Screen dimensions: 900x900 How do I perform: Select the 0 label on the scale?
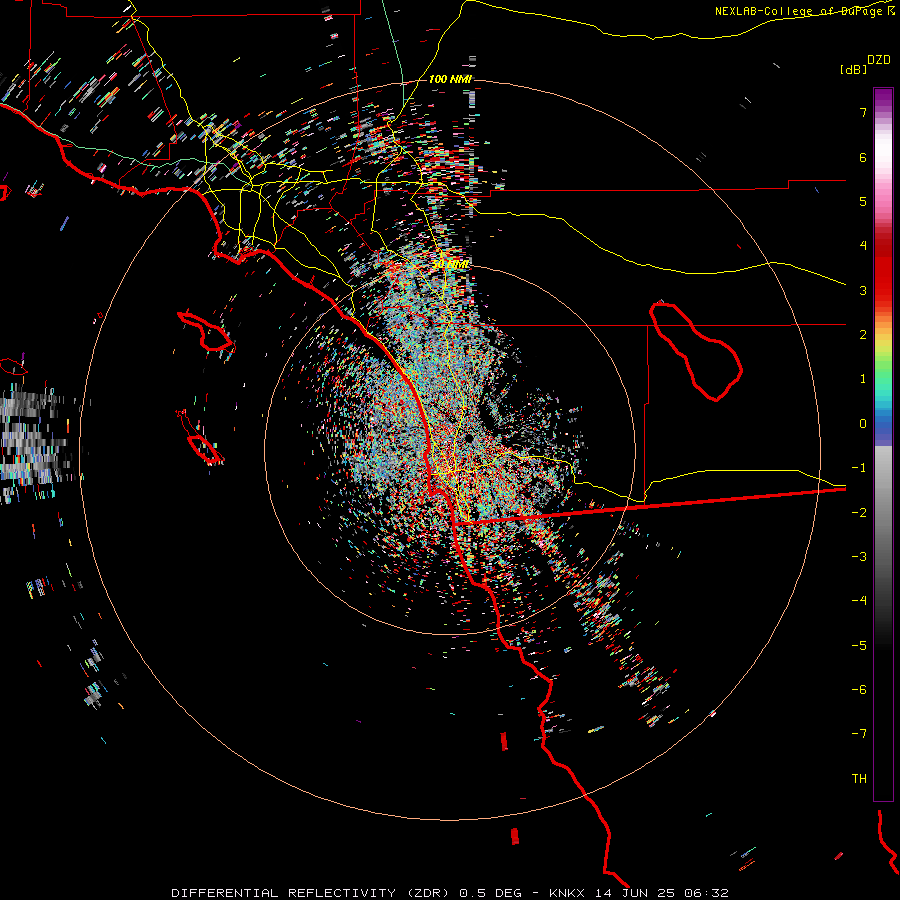tap(863, 424)
